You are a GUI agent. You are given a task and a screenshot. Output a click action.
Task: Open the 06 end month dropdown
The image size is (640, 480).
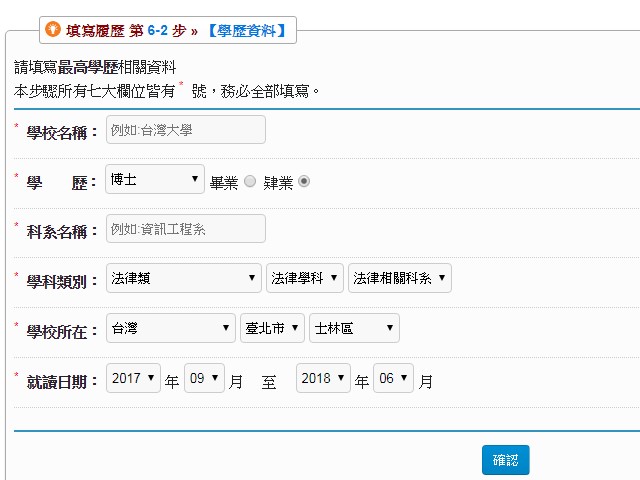point(392,379)
